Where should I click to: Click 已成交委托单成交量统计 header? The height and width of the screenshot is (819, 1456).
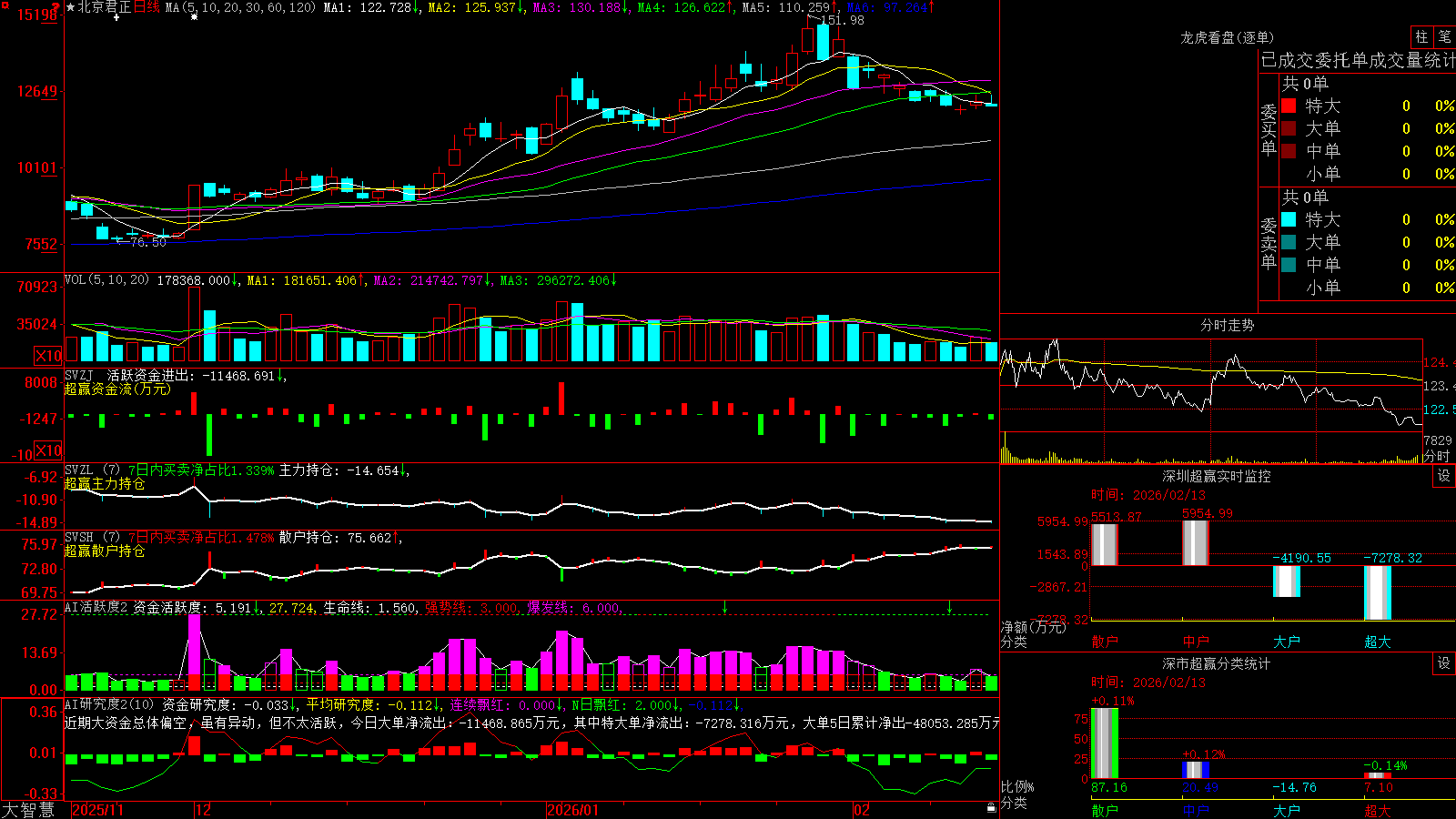point(1358,60)
